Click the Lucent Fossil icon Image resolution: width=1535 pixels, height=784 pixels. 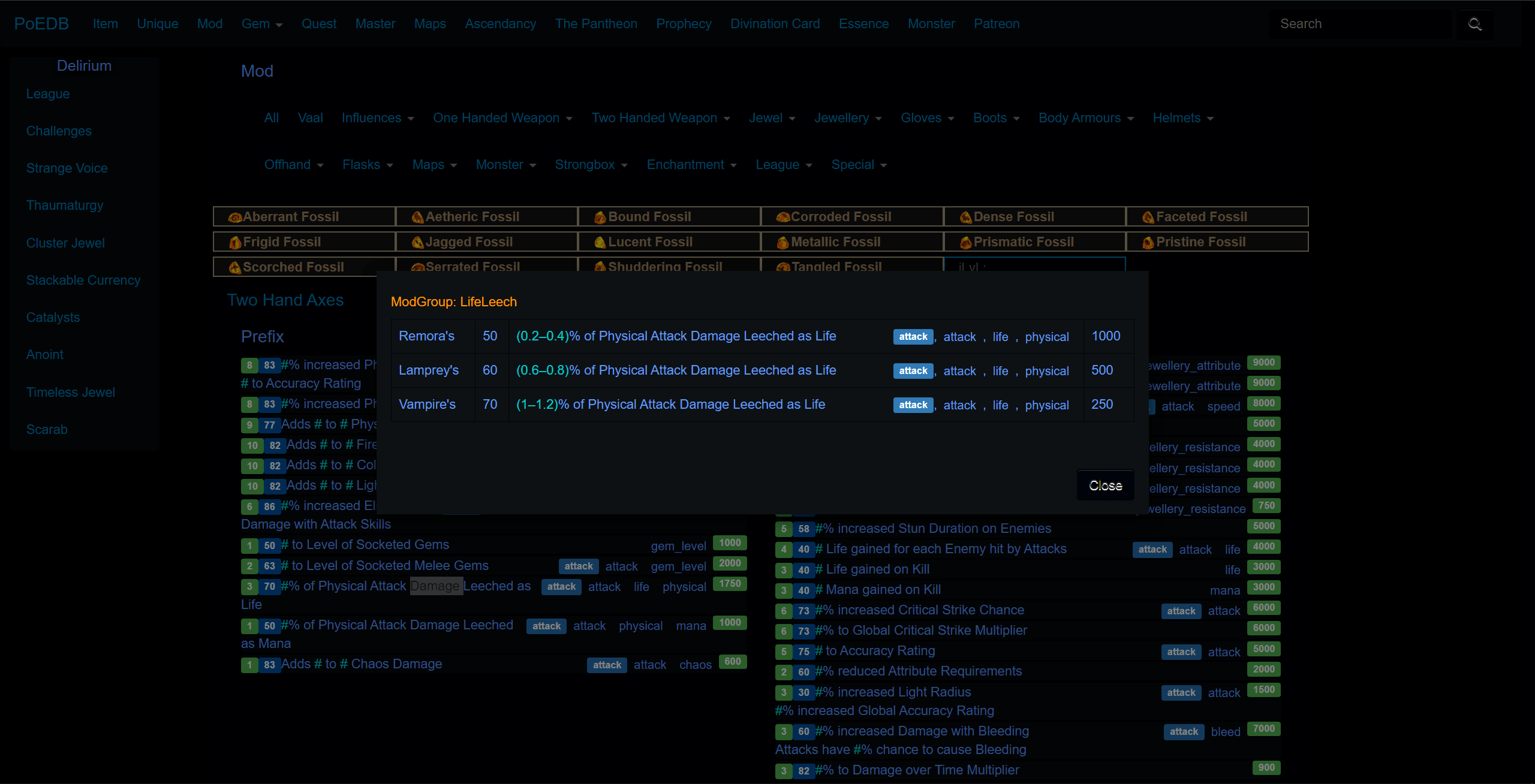(x=600, y=242)
